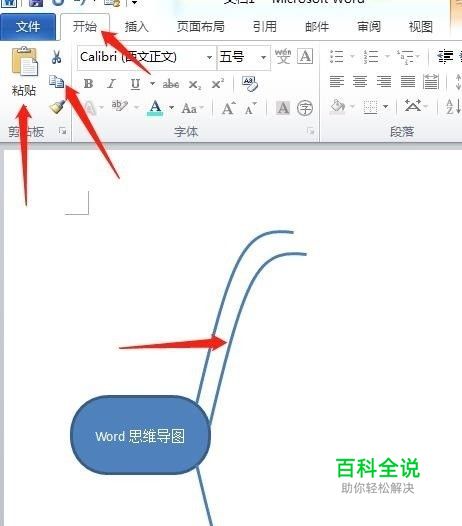Open Change Case Aa dropdown
Viewport: 462px width, 526px height.
192,108
